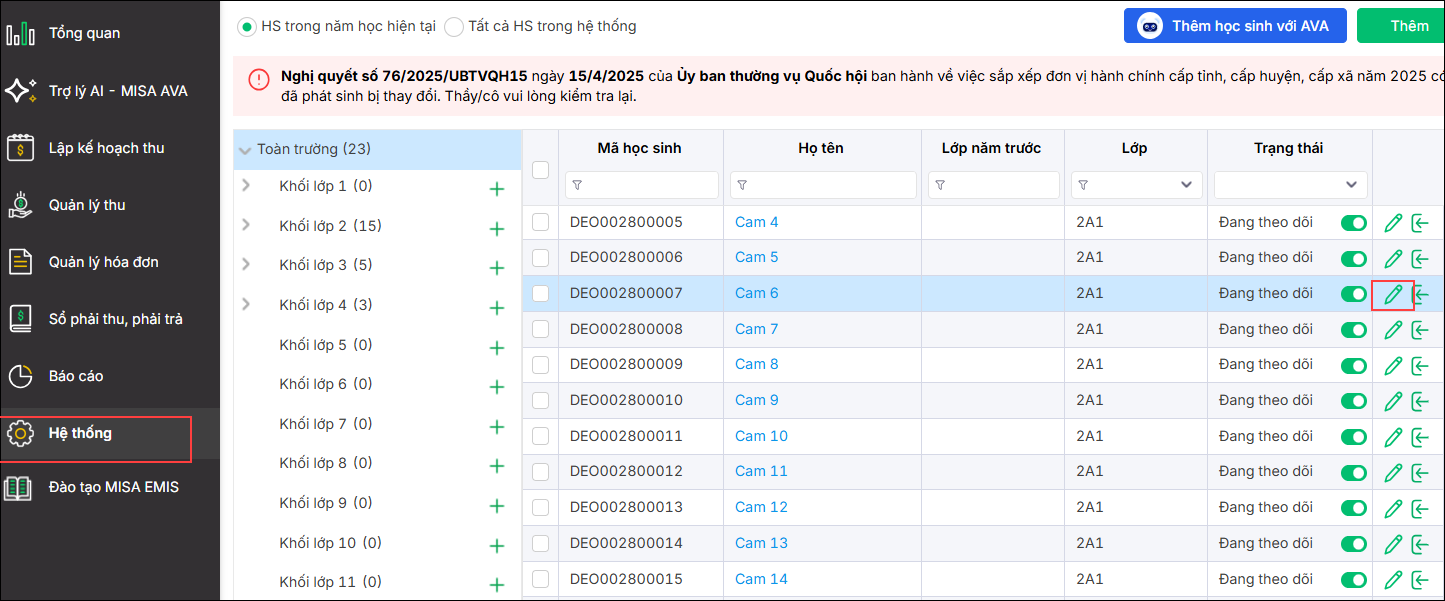The width and height of the screenshot is (1445, 601).
Task: Edit student Cam 10 with pencil icon
Action: (x=1393, y=437)
